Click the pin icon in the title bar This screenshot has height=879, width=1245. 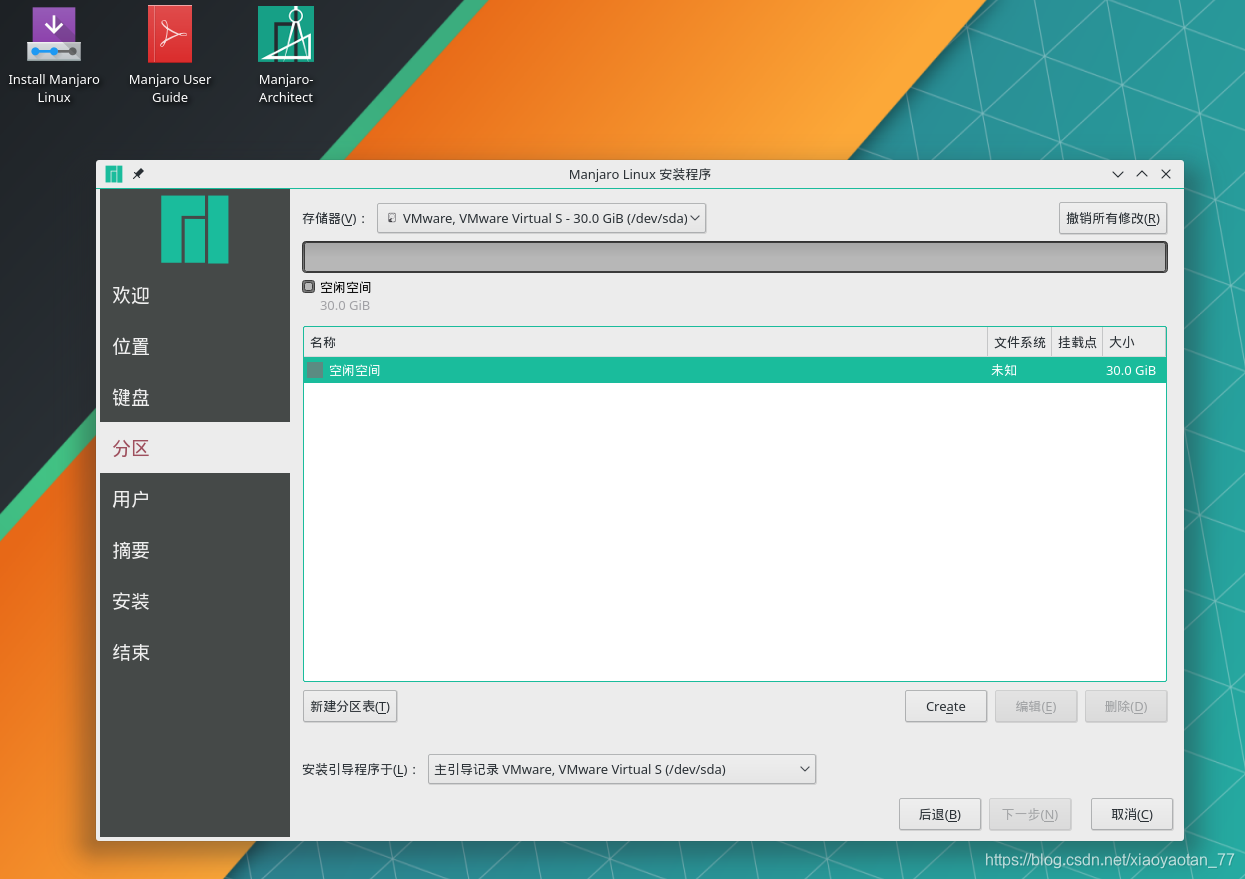coord(139,174)
